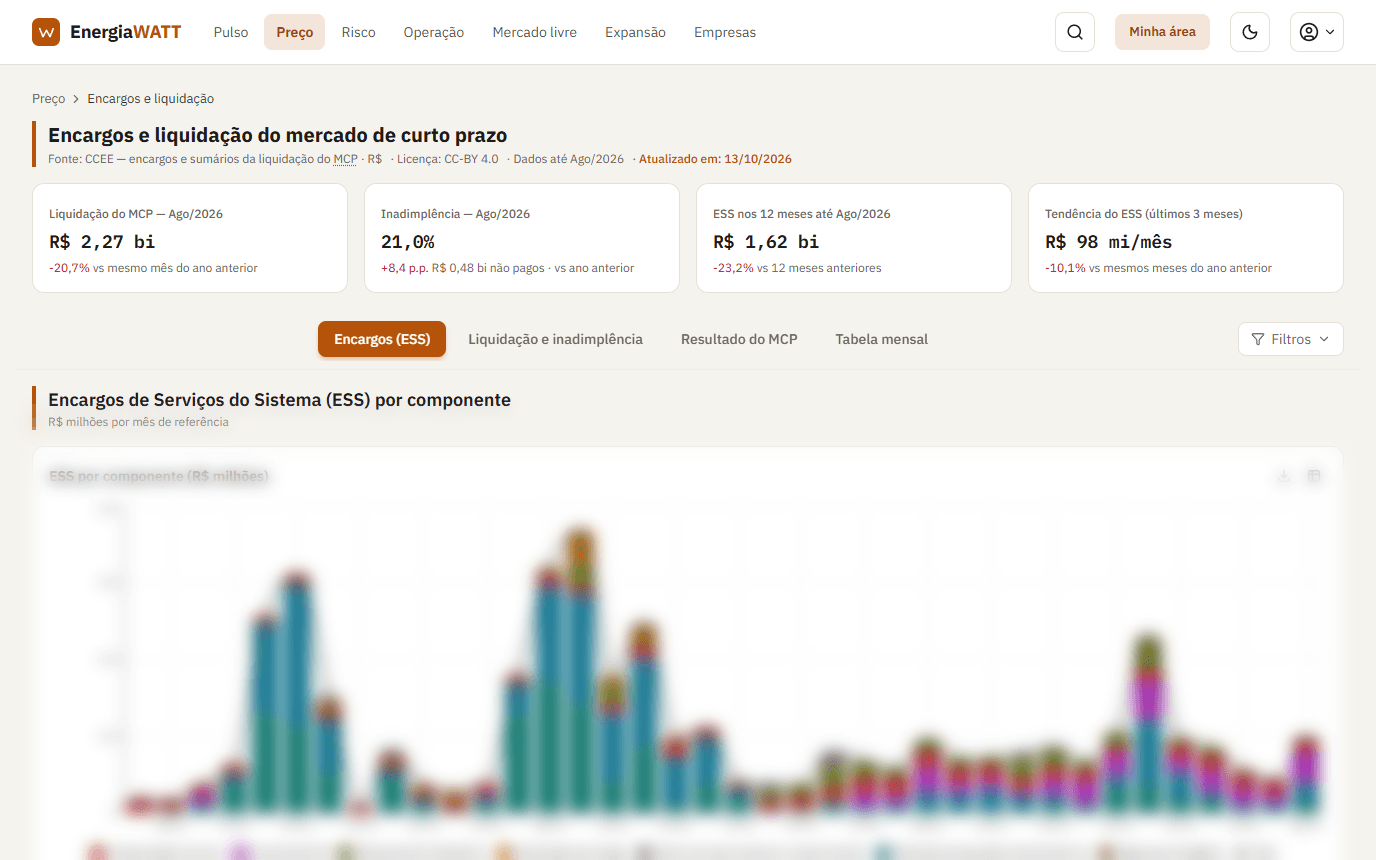Open the user account dropdown
The image size is (1376, 860).
pyautogui.click(x=1317, y=32)
